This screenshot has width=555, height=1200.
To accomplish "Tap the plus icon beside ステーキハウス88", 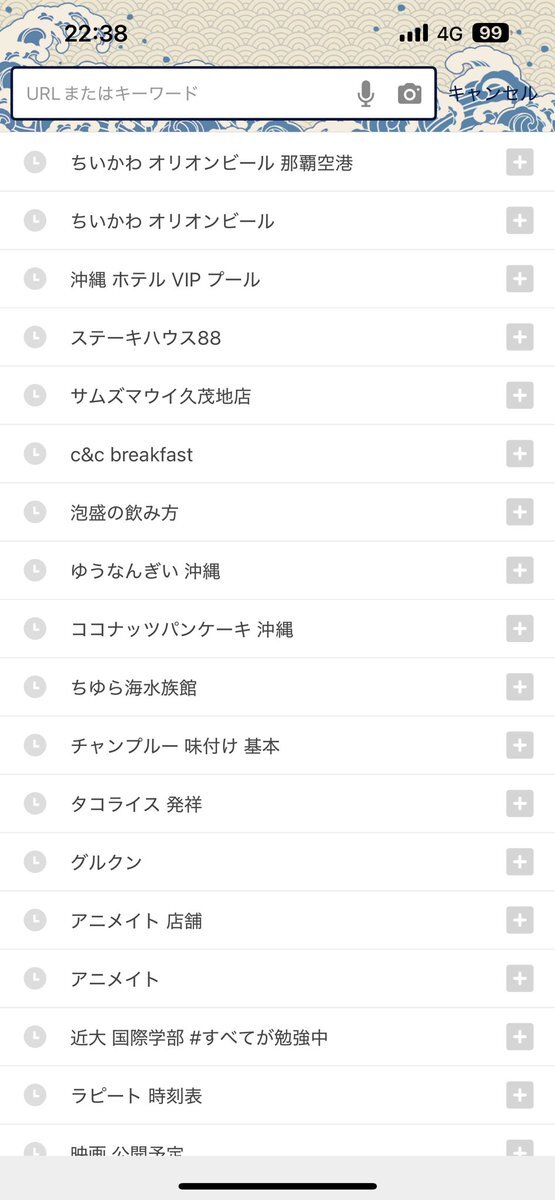I will (519, 338).
